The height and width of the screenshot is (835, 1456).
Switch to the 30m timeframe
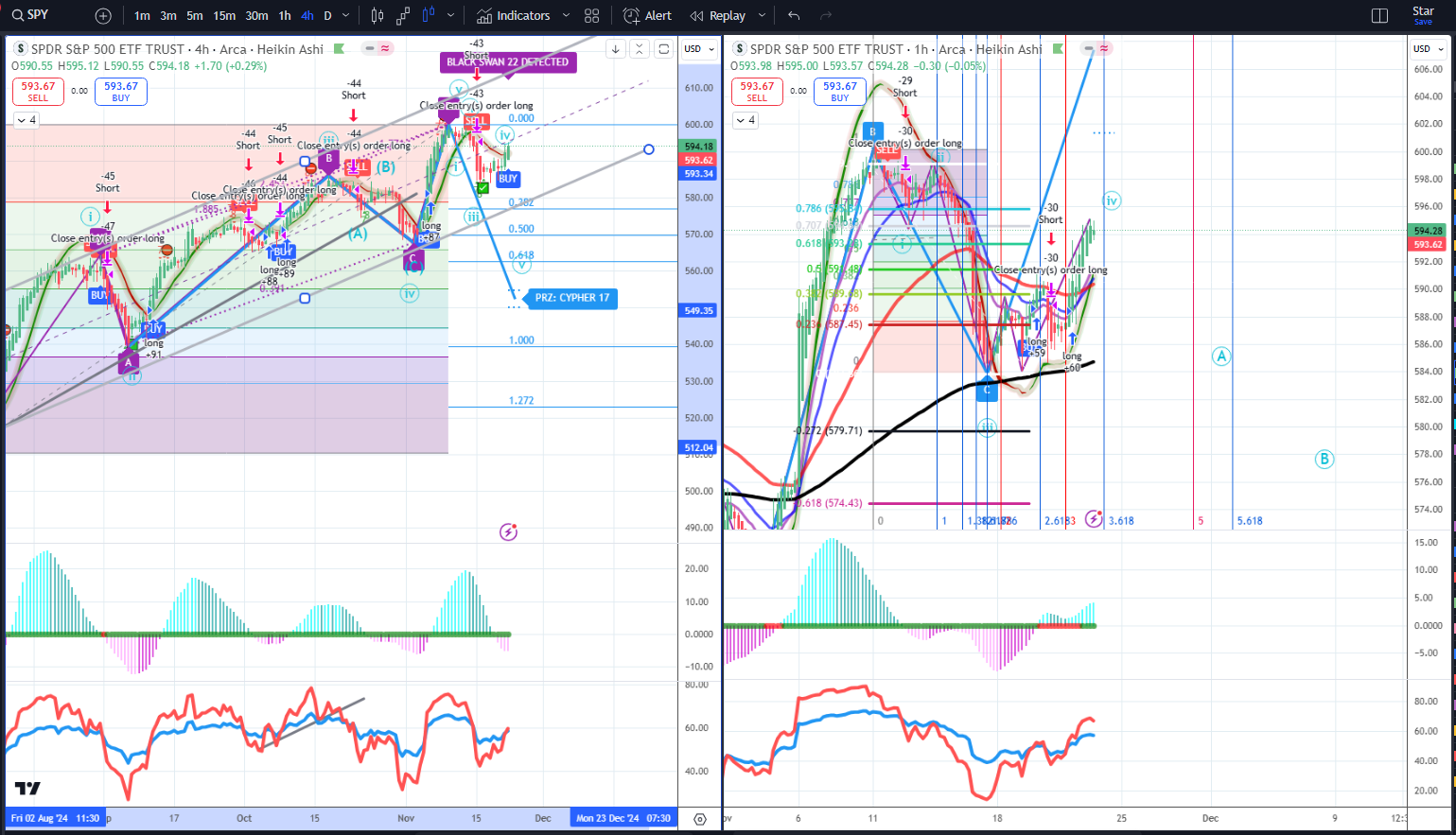[256, 16]
